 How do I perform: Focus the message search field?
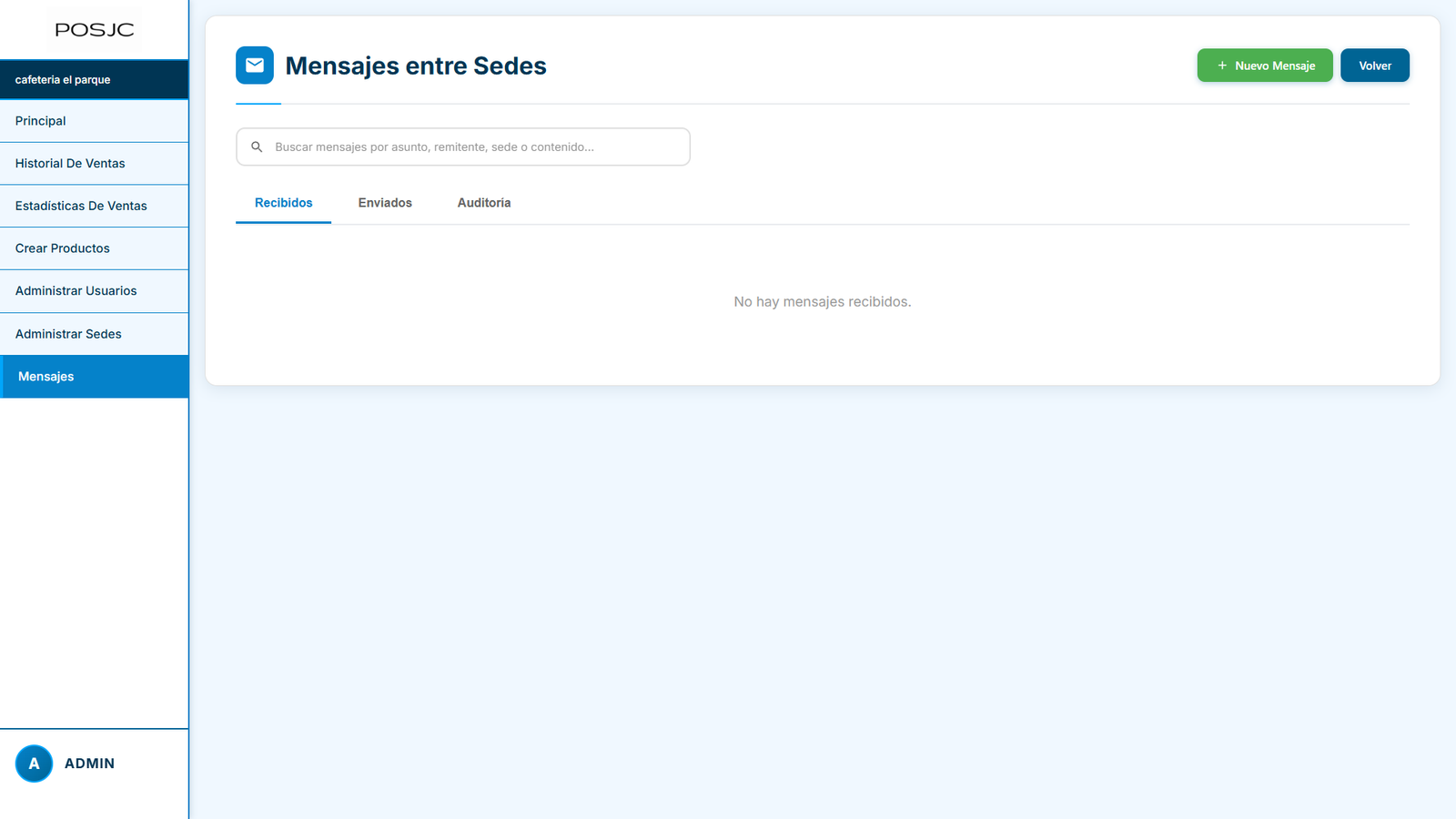click(x=473, y=147)
